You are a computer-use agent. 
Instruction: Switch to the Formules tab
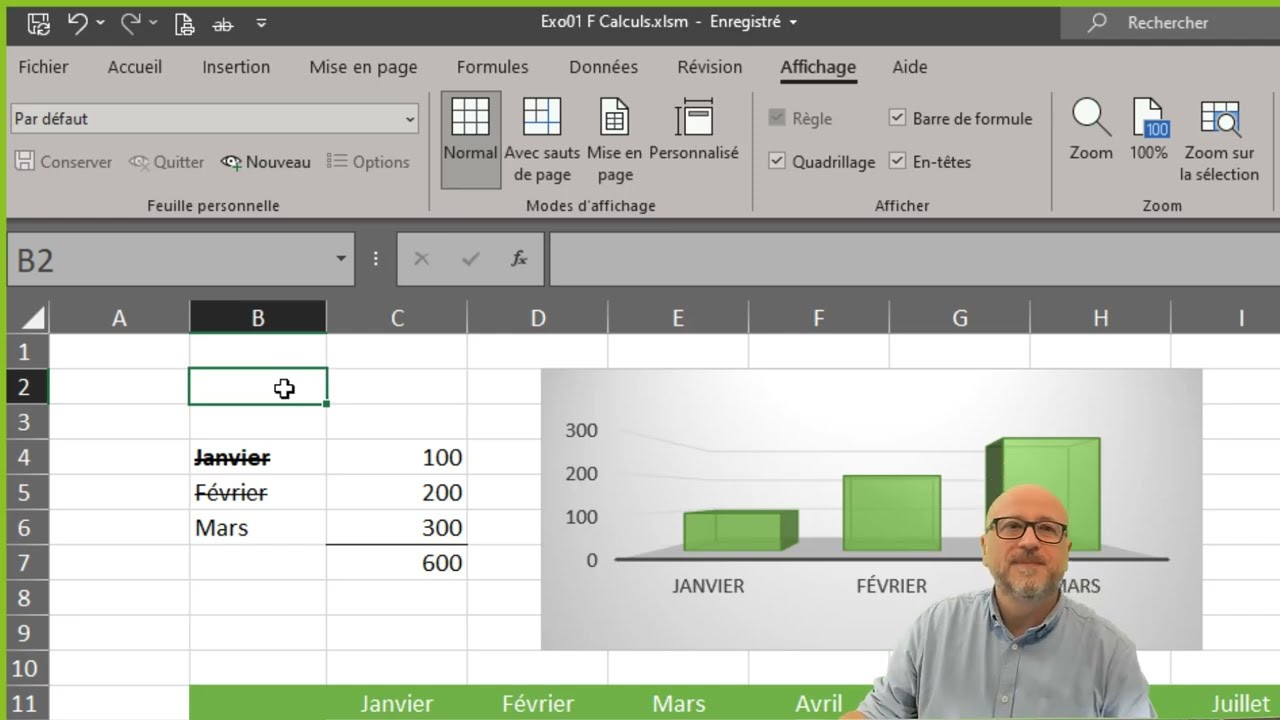click(x=492, y=67)
